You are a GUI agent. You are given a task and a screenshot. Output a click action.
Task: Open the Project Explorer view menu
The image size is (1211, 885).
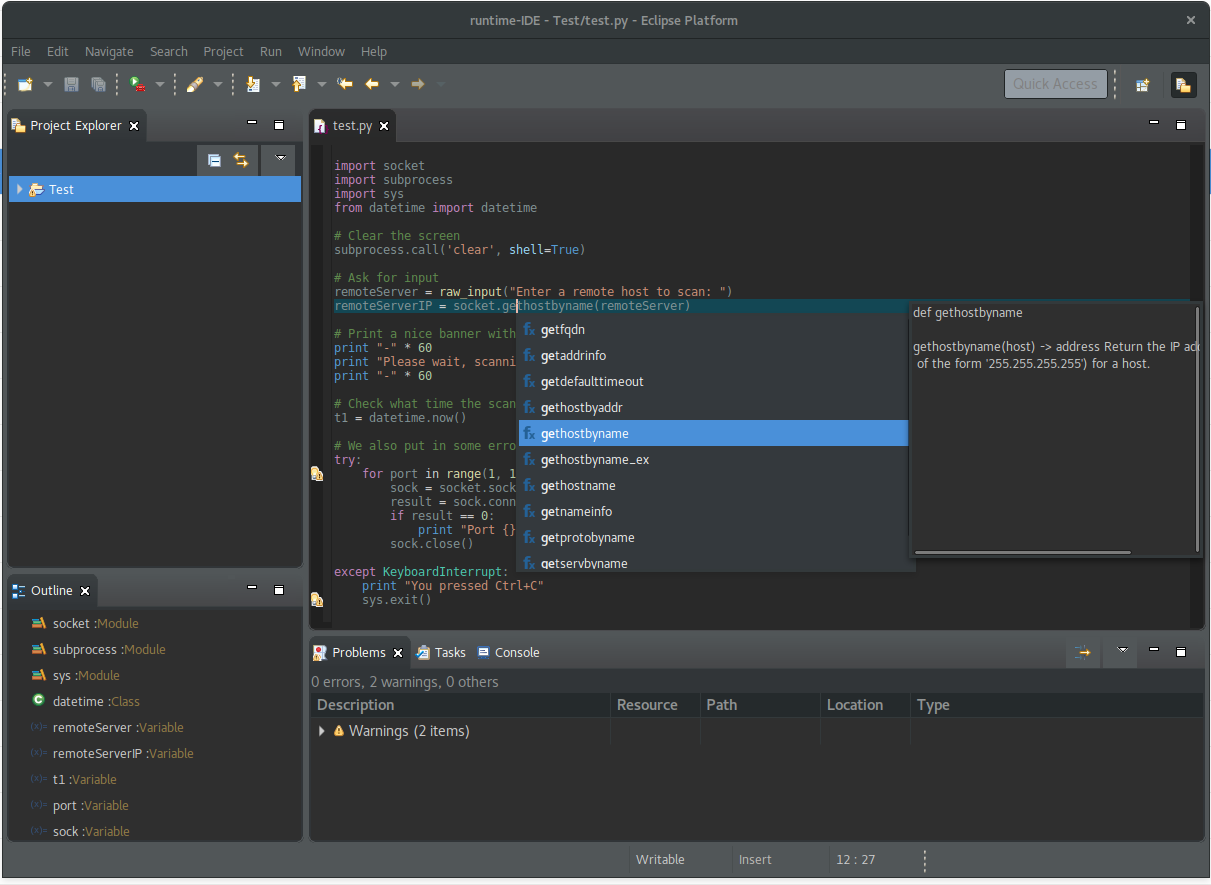coord(279,158)
